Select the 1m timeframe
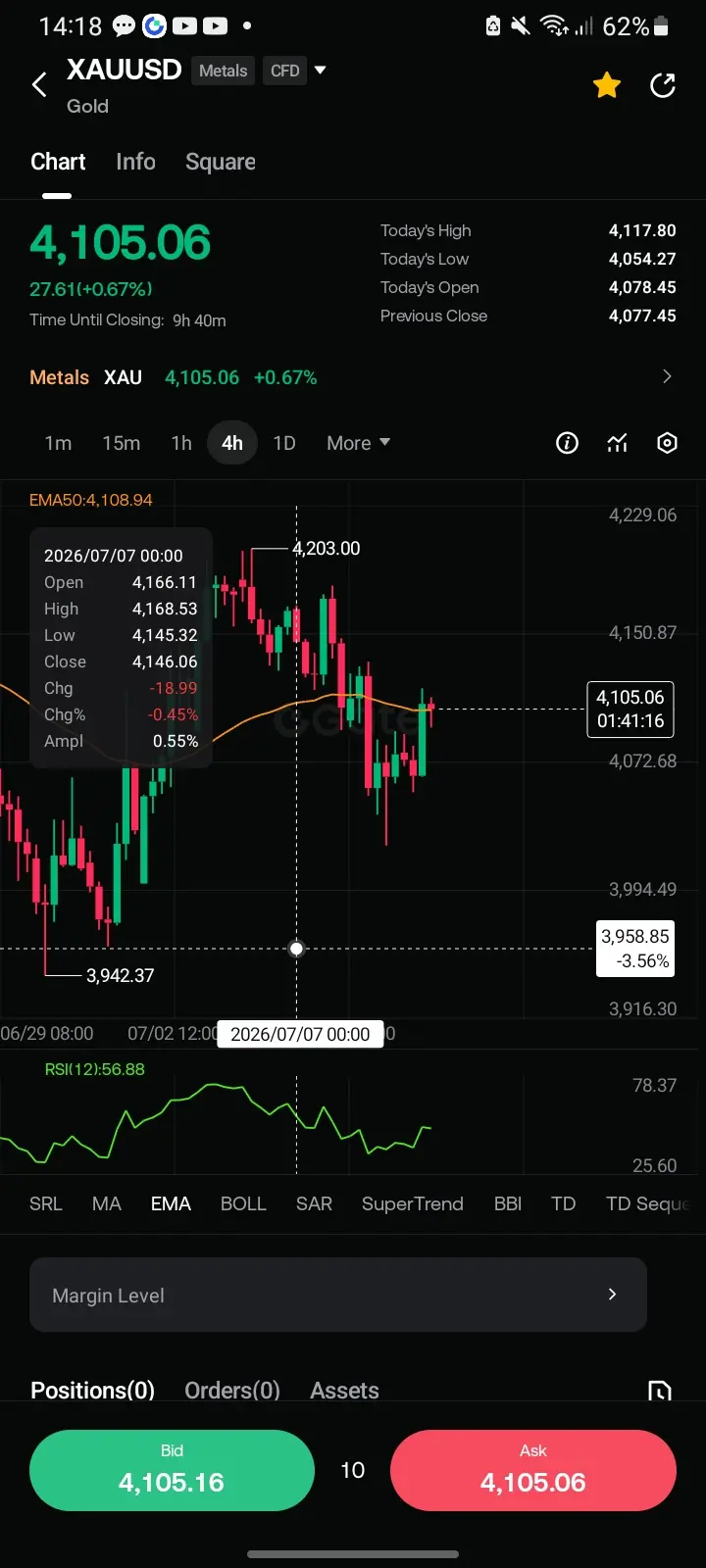 pos(58,443)
